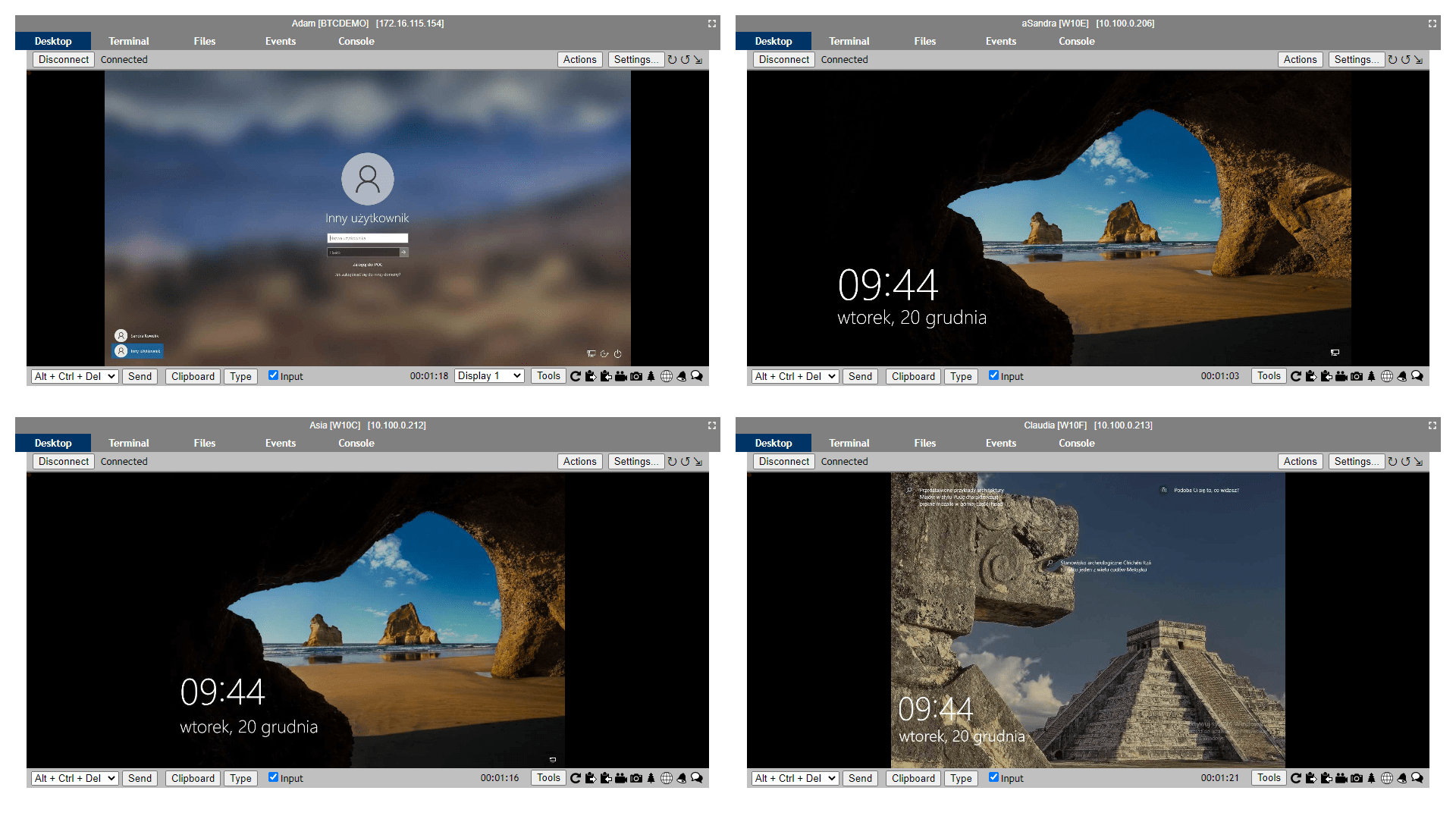Expand Alt + Ctrl + Del dropdown in Asia's panel
1456x819 pixels.
pos(74,778)
